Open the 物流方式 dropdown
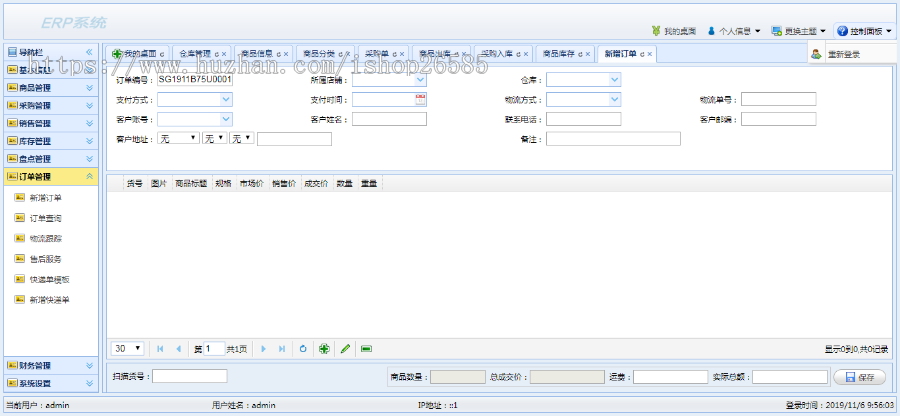 point(614,99)
